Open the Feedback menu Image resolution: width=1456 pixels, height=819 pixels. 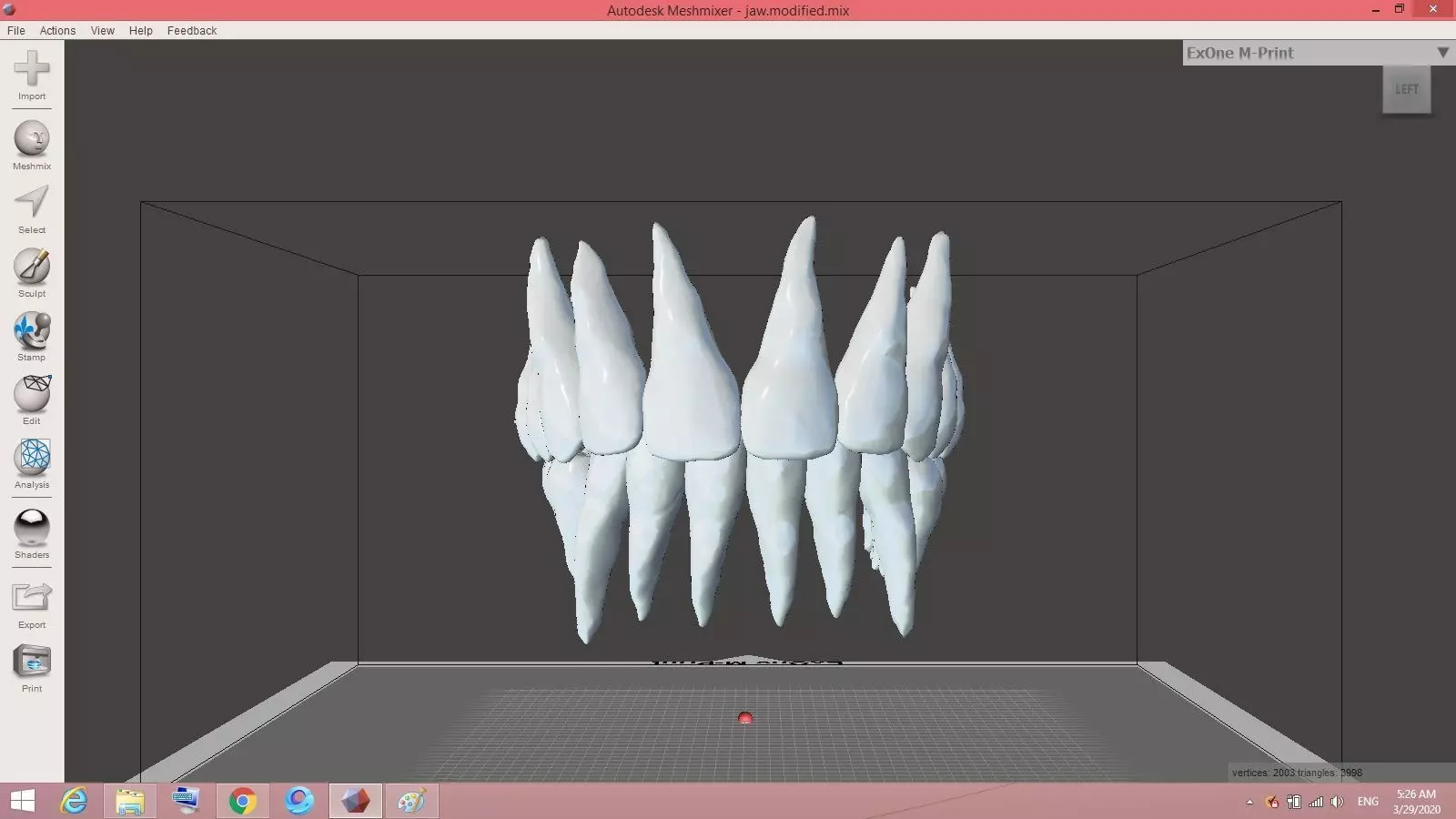coord(192,30)
